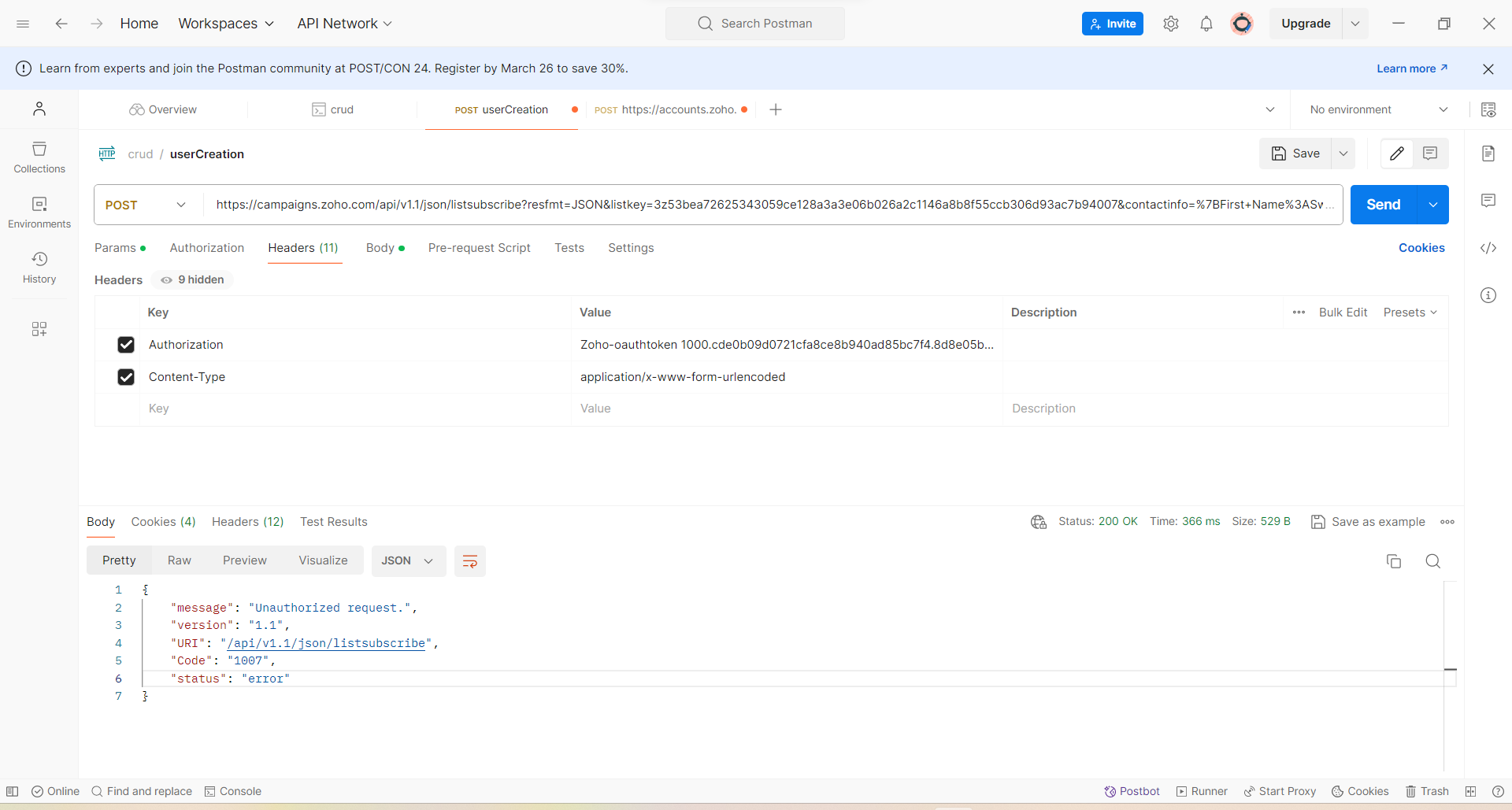Open Trash in the status bar

[x=1427, y=791]
